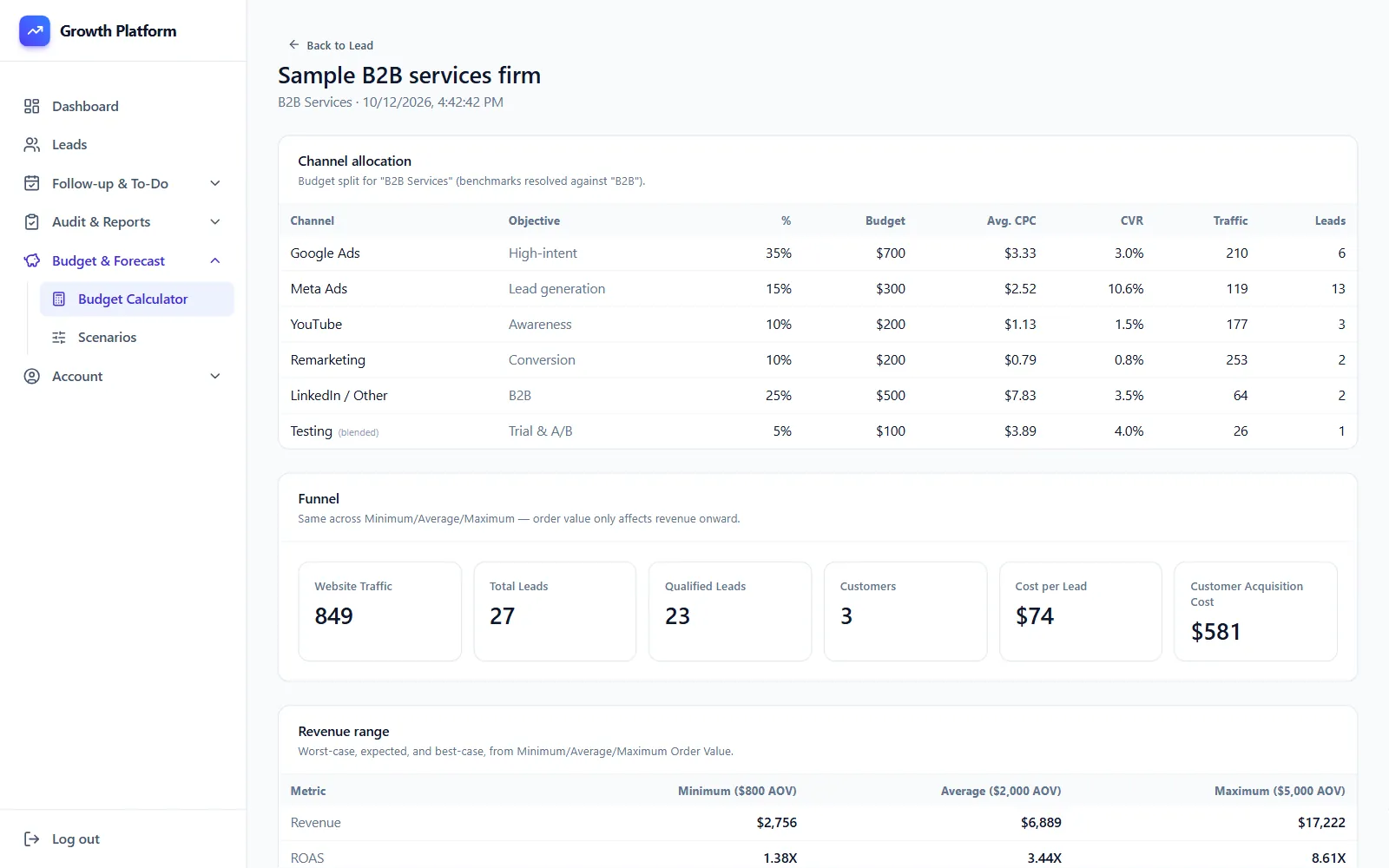Click the CVR column header
The width and height of the screenshot is (1389, 868).
pyautogui.click(x=1131, y=220)
